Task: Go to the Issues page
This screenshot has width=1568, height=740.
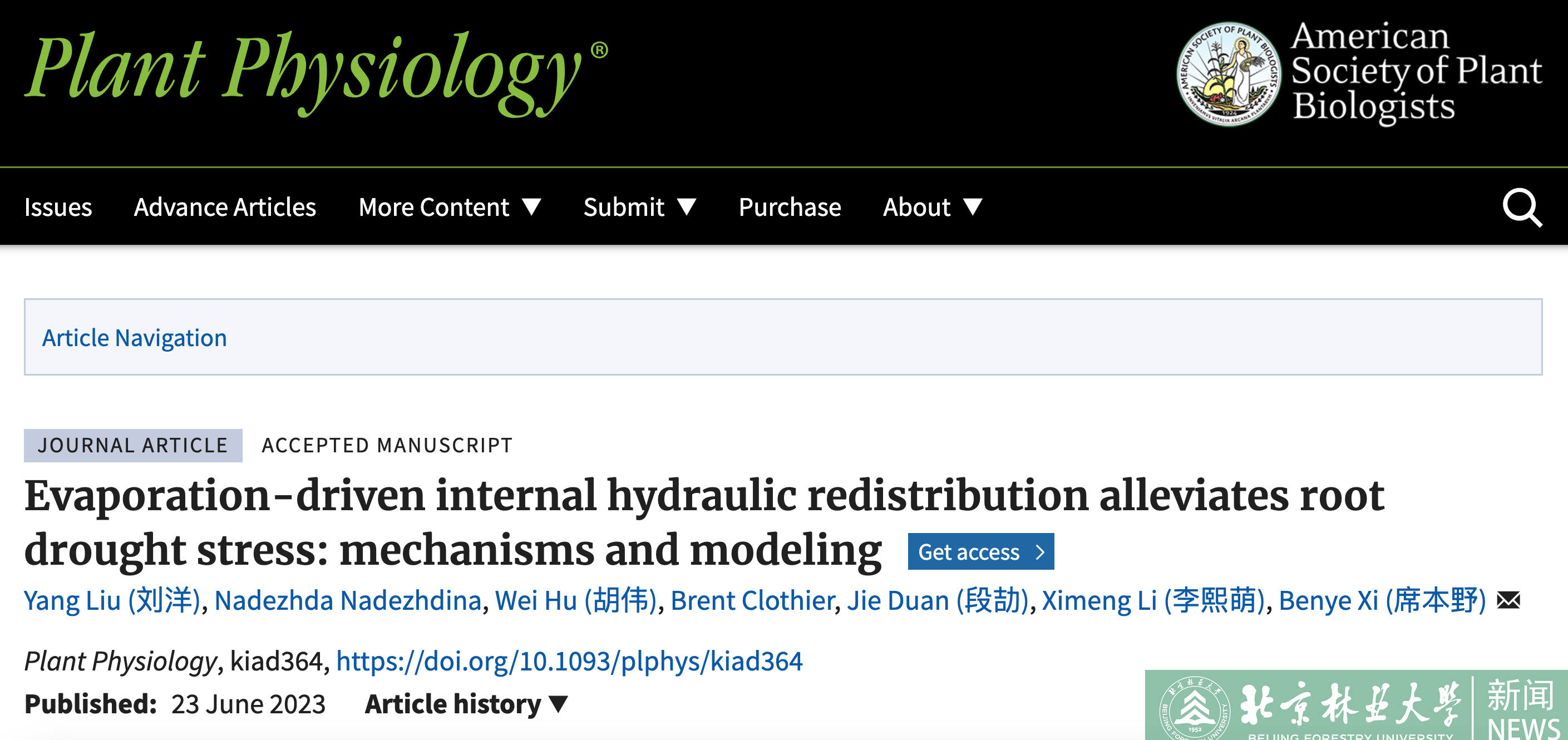Action: [x=58, y=208]
